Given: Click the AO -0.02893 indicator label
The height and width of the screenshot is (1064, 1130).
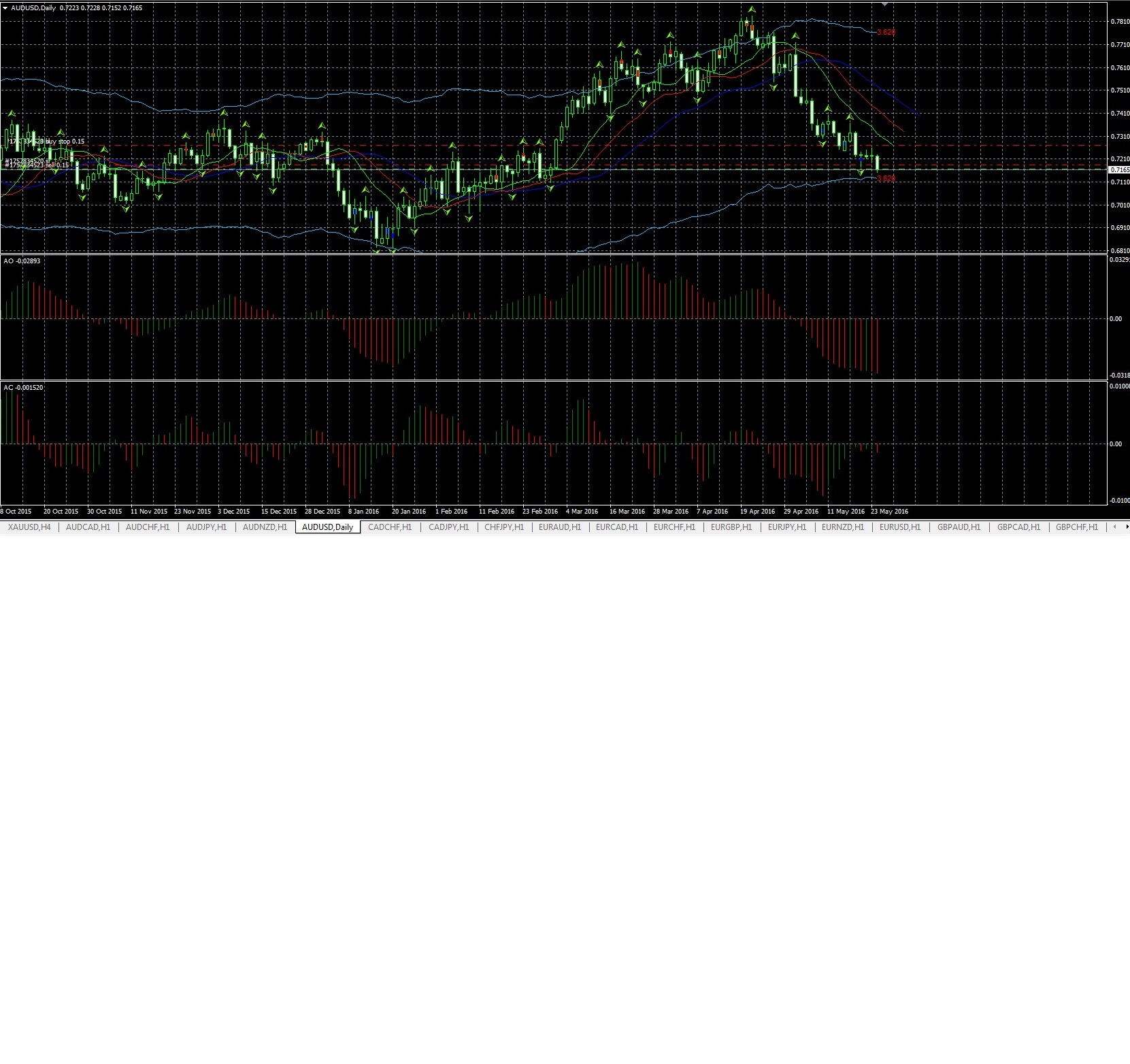Looking at the screenshot, I should point(22,261).
